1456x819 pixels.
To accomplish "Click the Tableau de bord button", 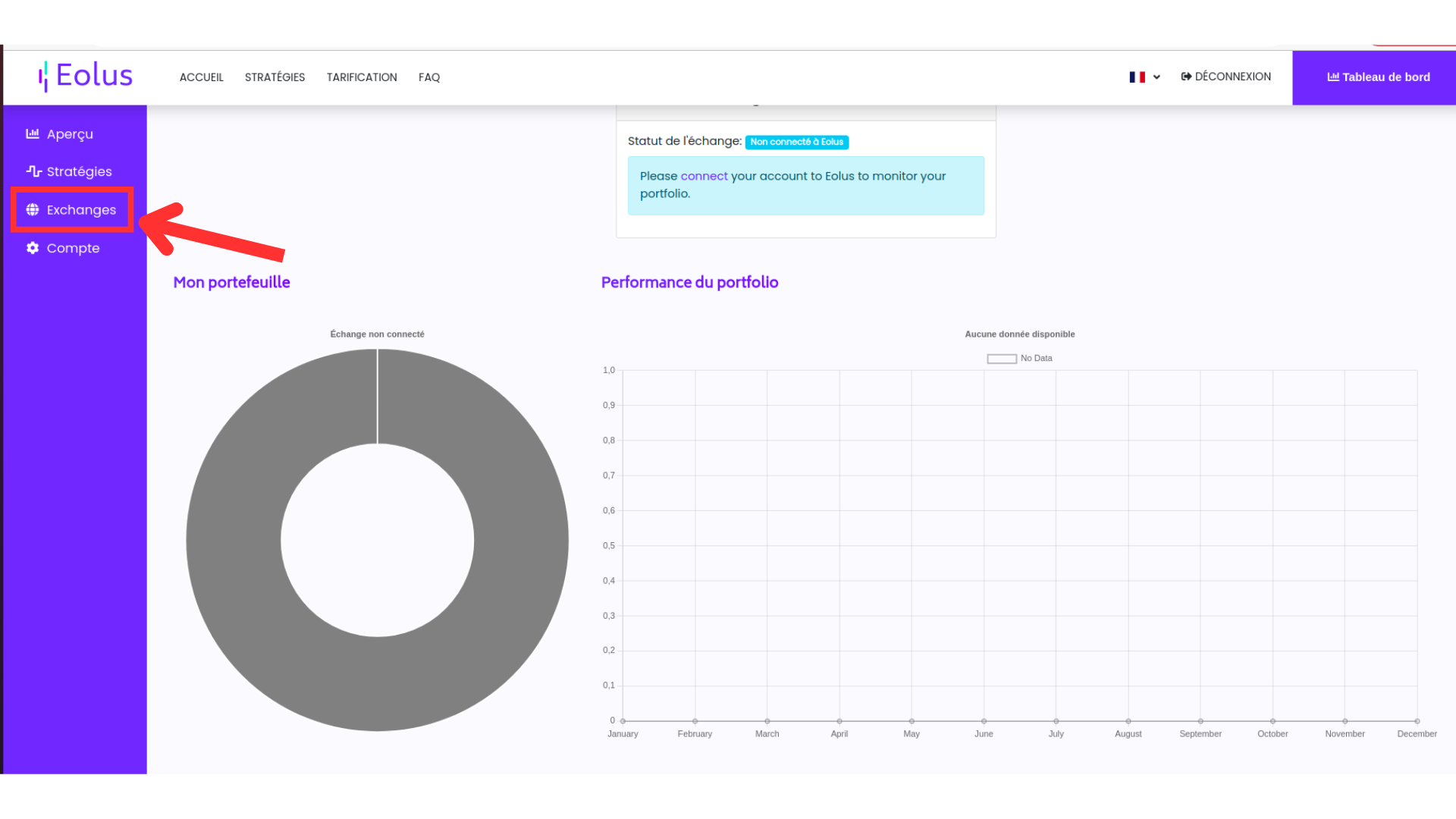I will coord(1374,77).
